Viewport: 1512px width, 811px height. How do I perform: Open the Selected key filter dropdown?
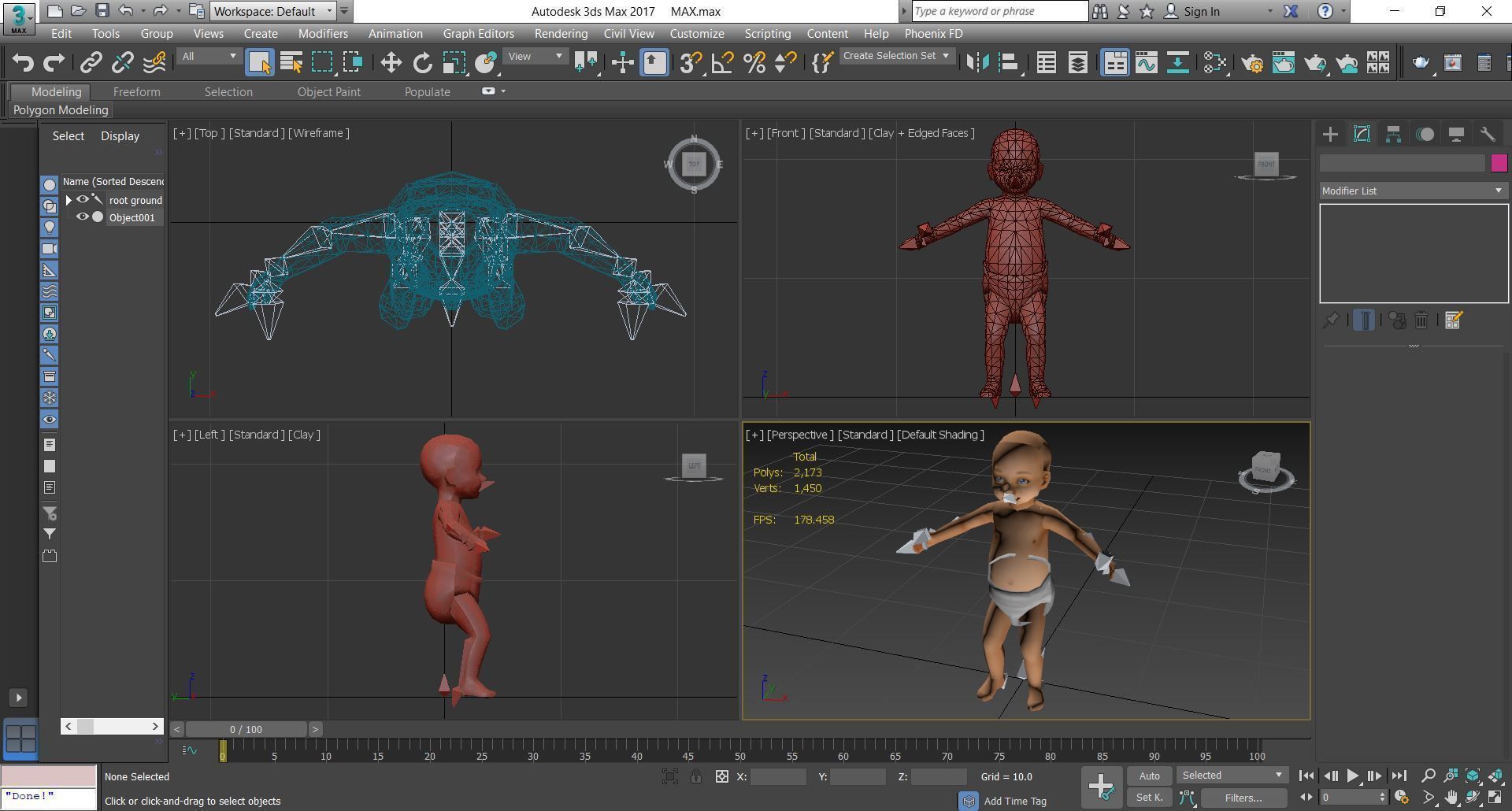[x=1232, y=776]
